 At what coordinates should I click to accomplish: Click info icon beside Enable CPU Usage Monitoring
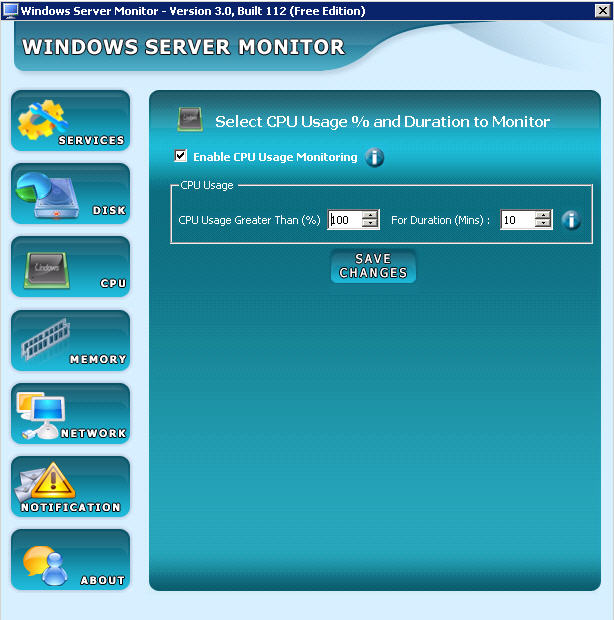click(374, 157)
